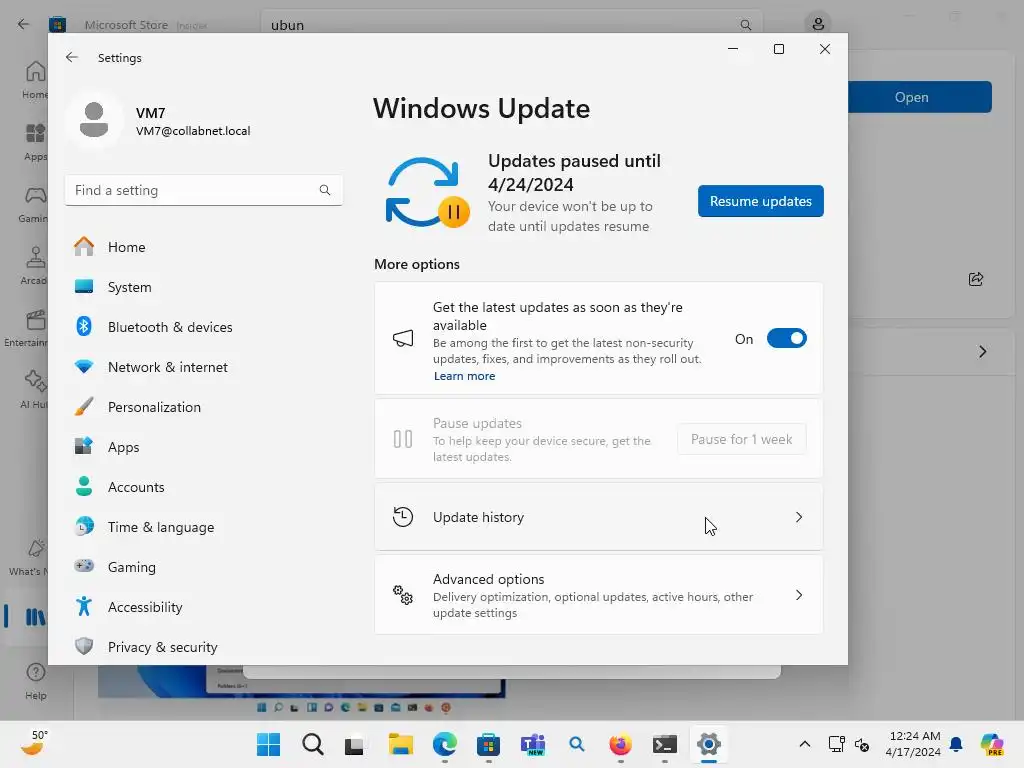This screenshot has width=1024, height=768.
Task: Click the Resume updates button
Action: [760, 201]
